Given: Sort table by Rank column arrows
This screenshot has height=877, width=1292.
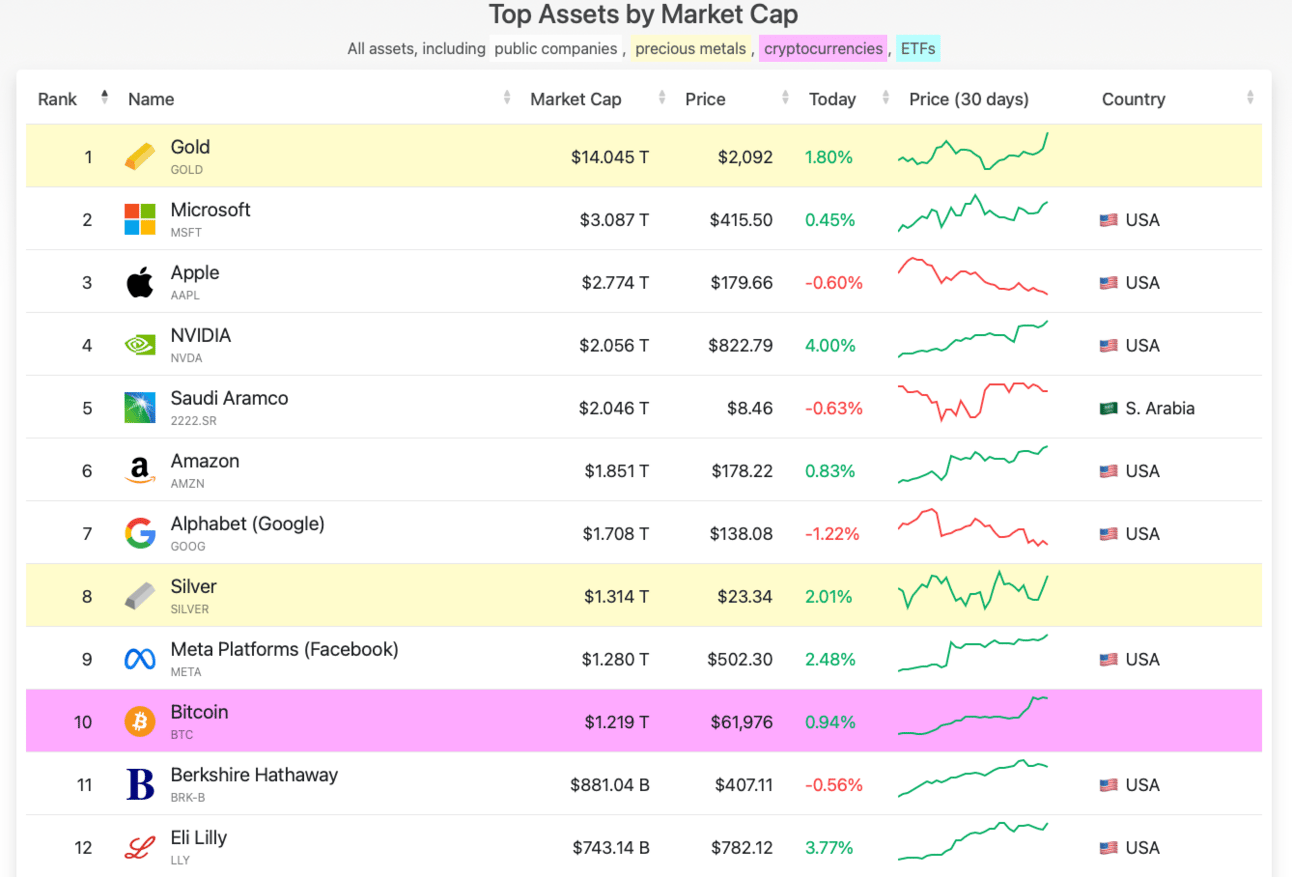Looking at the screenshot, I should pyautogui.click(x=104, y=98).
